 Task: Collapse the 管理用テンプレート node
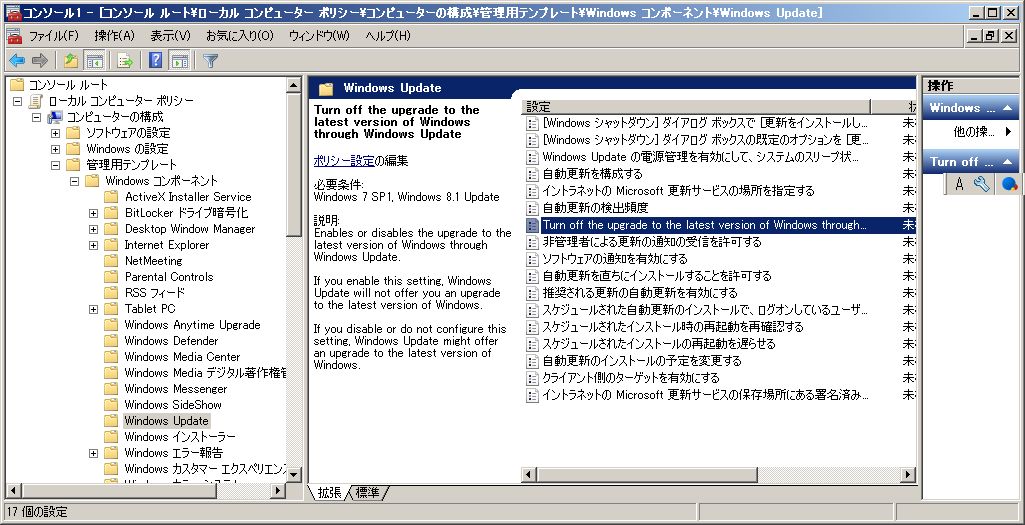tap(56, 165)
